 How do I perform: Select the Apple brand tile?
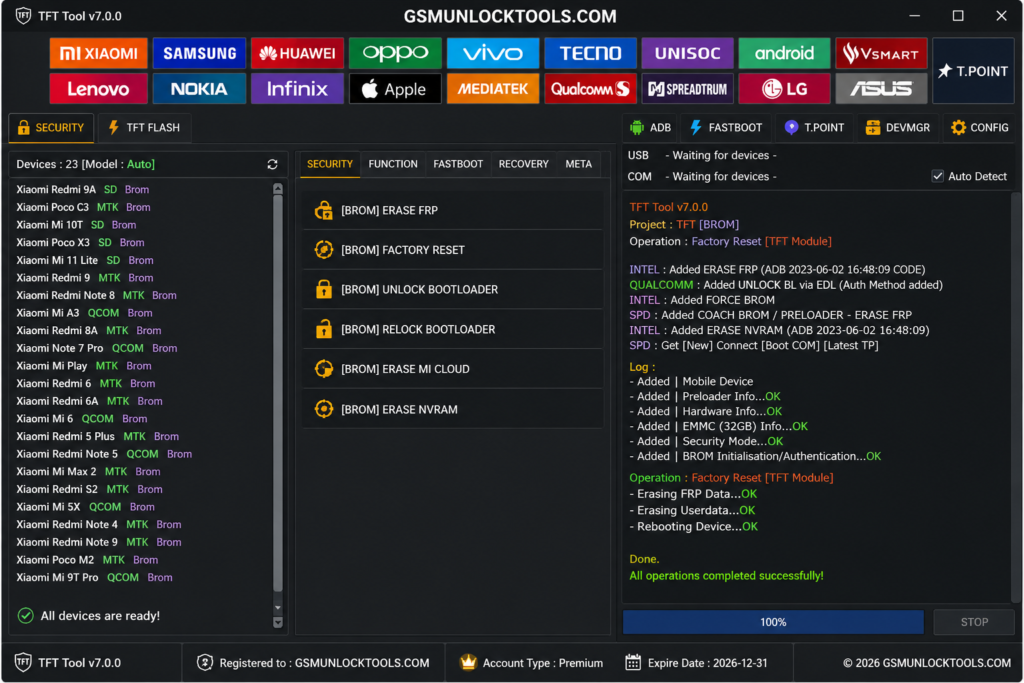point(395,89)
